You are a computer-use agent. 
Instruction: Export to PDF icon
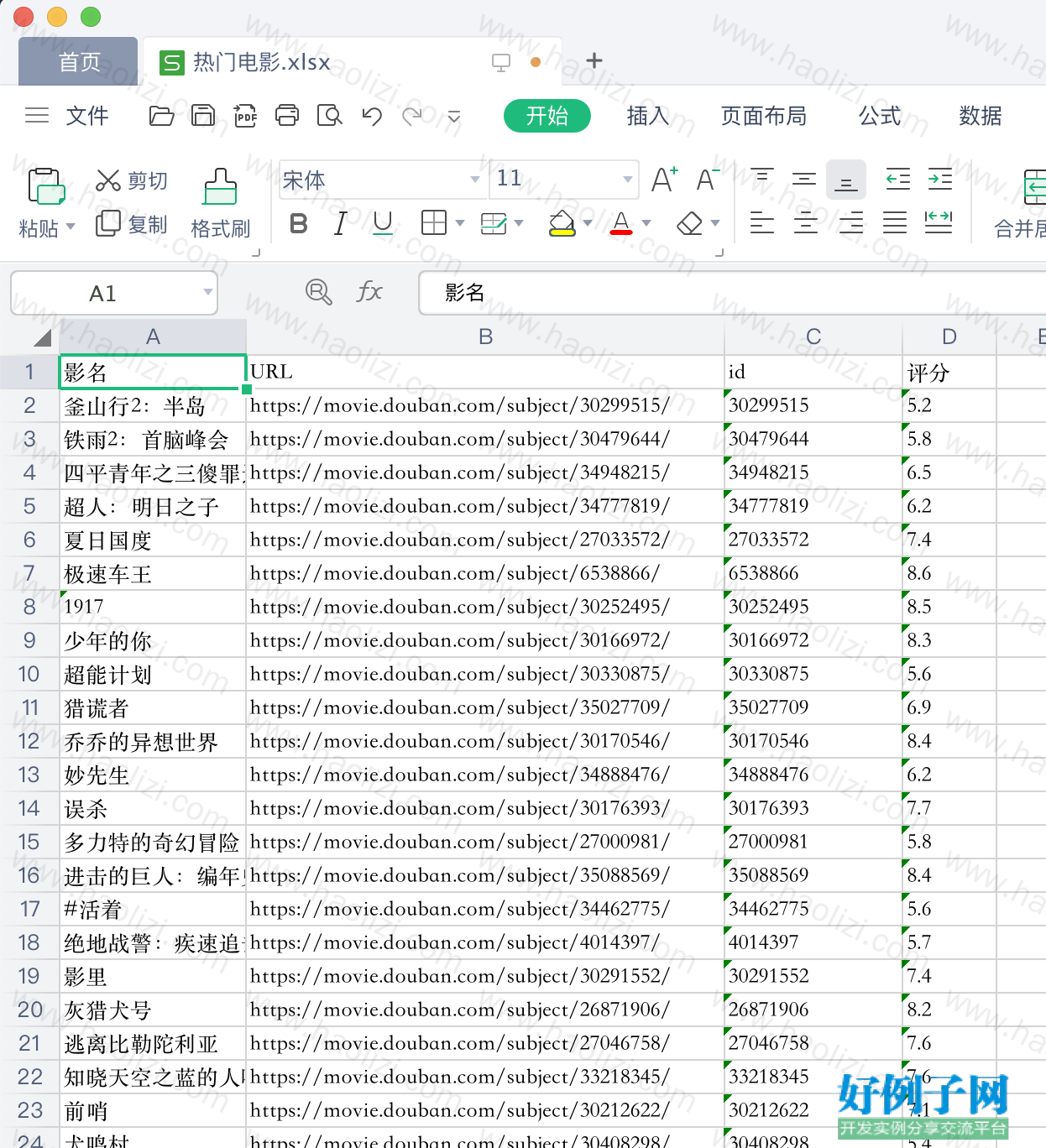coord(245,116)
